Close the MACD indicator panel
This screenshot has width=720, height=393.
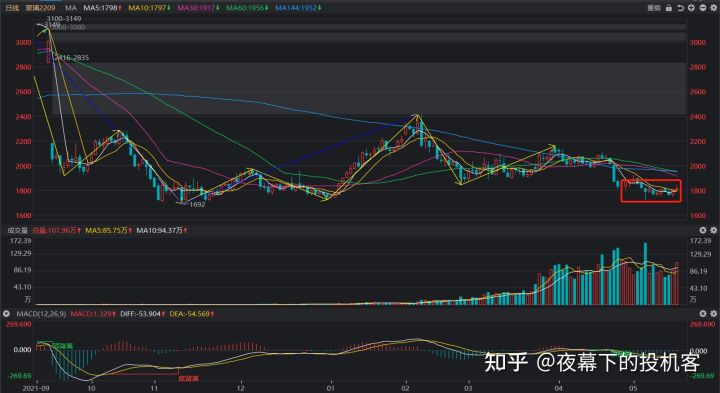(x=703, y=314)
